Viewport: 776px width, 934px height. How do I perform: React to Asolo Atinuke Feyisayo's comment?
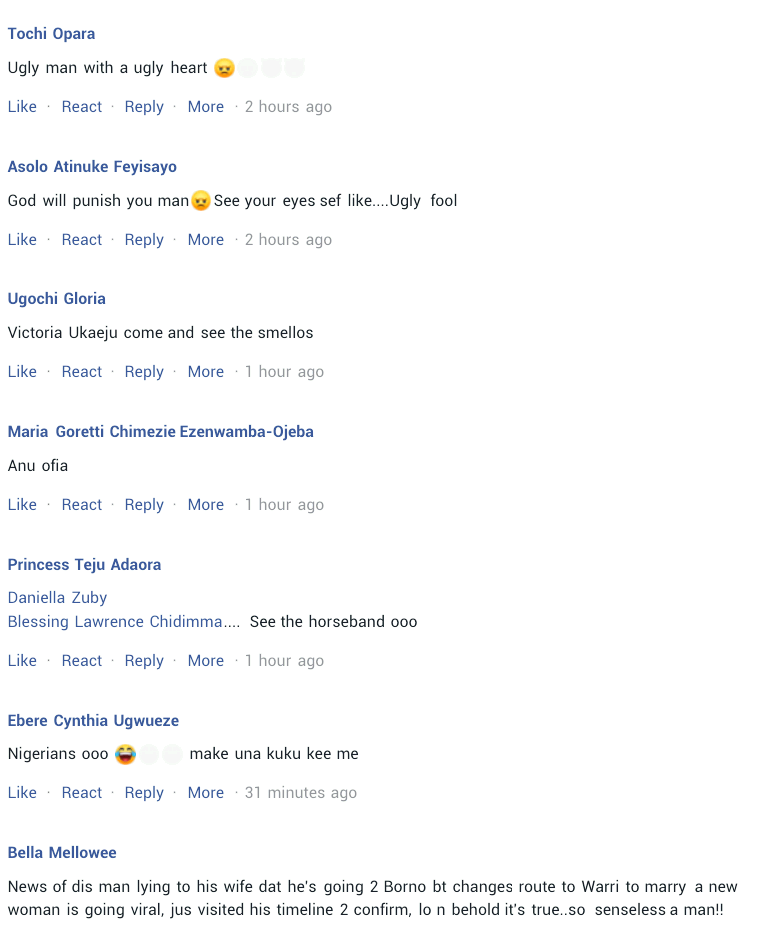82,239
